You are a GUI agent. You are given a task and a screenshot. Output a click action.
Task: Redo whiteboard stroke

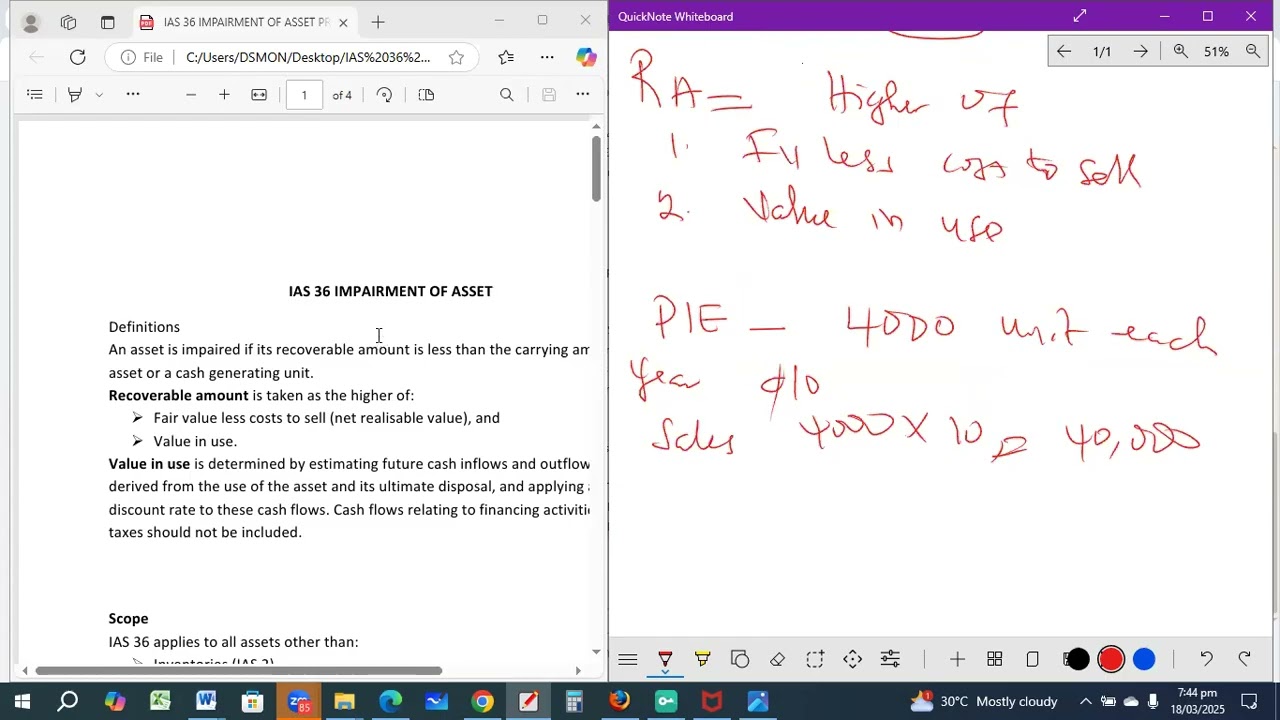pos(1244,659)
